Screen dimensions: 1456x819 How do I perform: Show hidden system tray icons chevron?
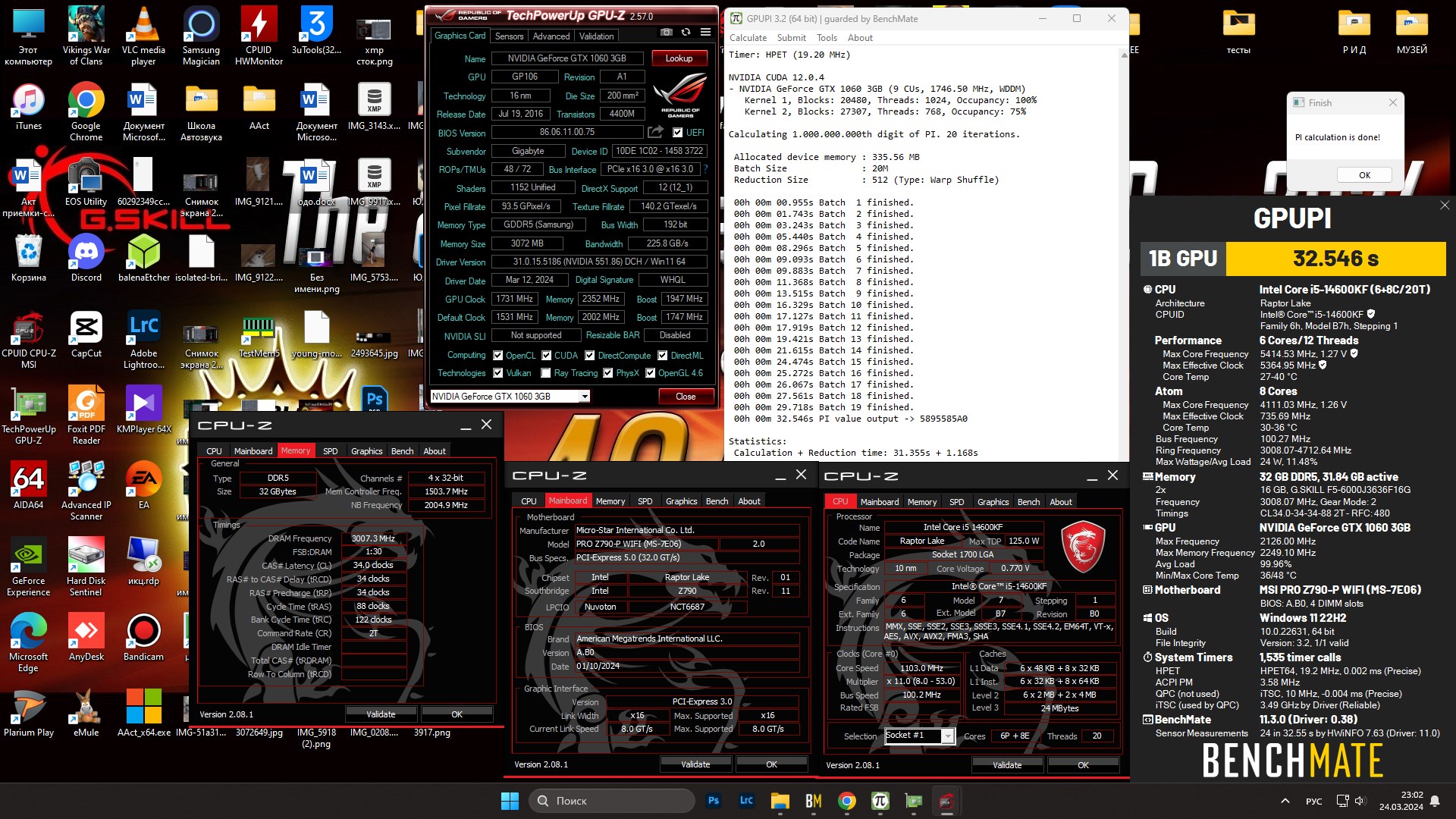[x=1285, y=801]
